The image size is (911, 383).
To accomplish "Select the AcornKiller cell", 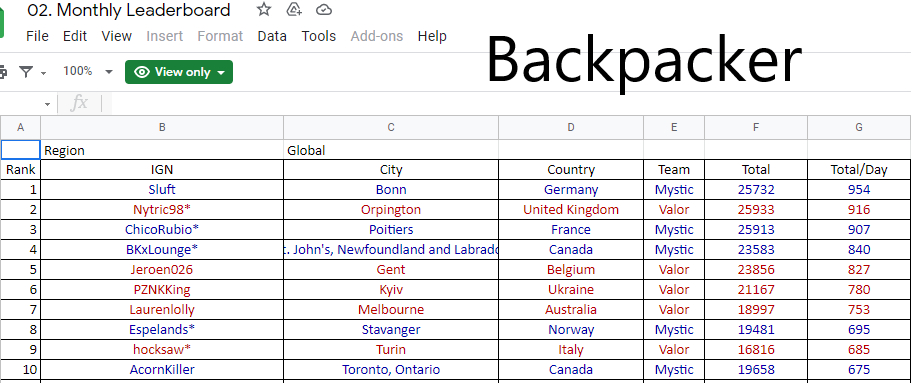I will pyautogui.click(x=162, y=370).
